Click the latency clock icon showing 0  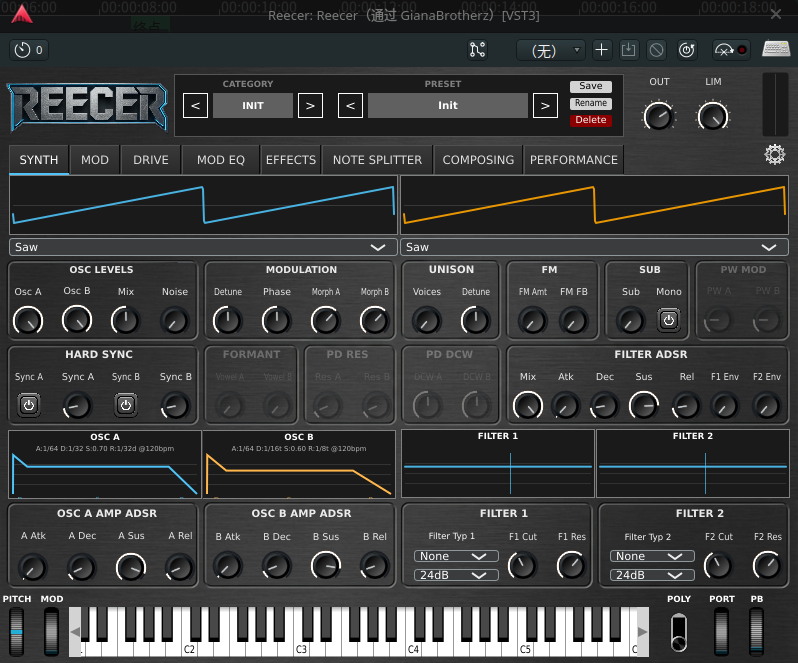[x=29, y=50]
